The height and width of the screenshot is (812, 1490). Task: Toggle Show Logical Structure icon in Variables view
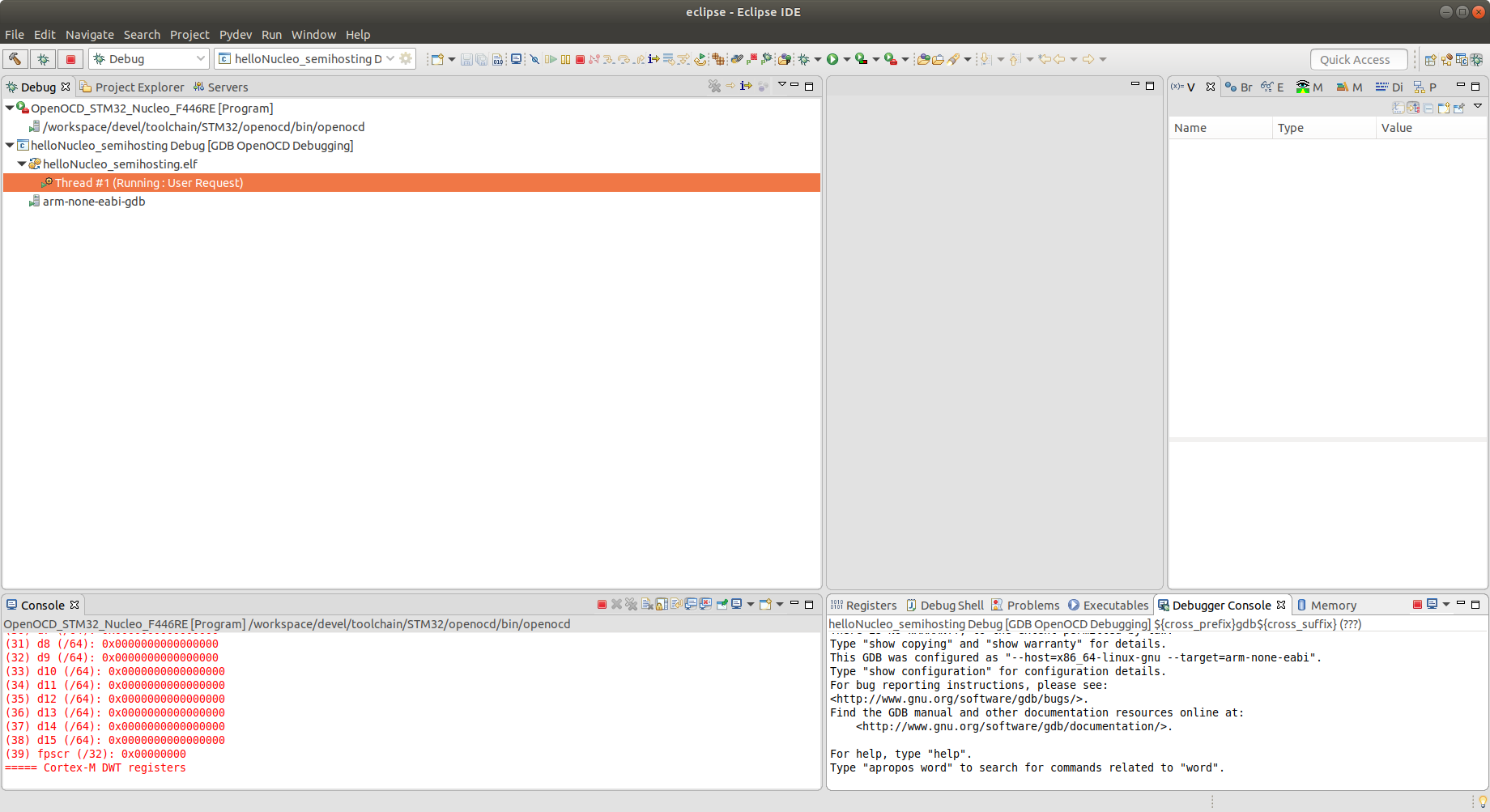[x=1413, y=108]
